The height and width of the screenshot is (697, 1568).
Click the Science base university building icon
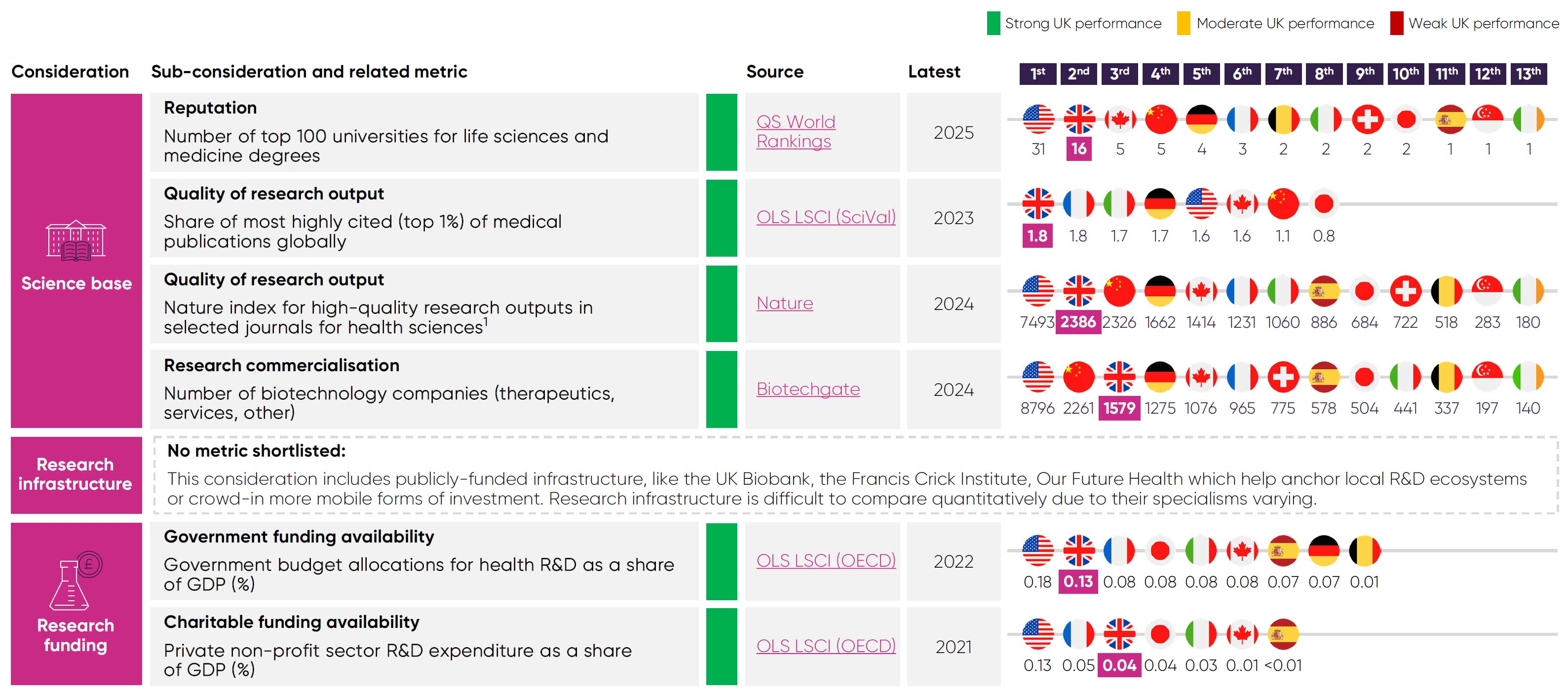[x=76, y=240]
